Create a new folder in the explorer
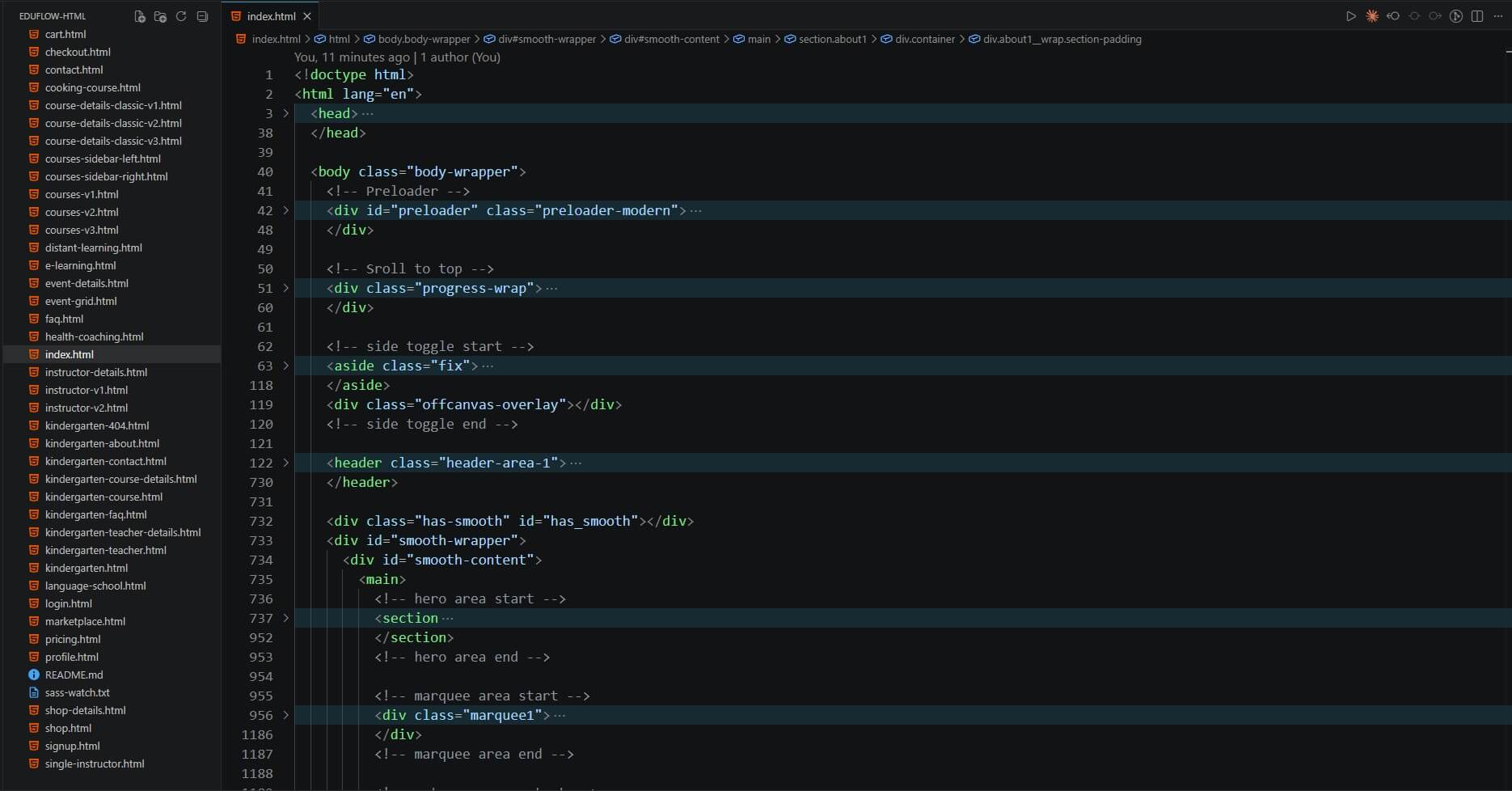 160,16
